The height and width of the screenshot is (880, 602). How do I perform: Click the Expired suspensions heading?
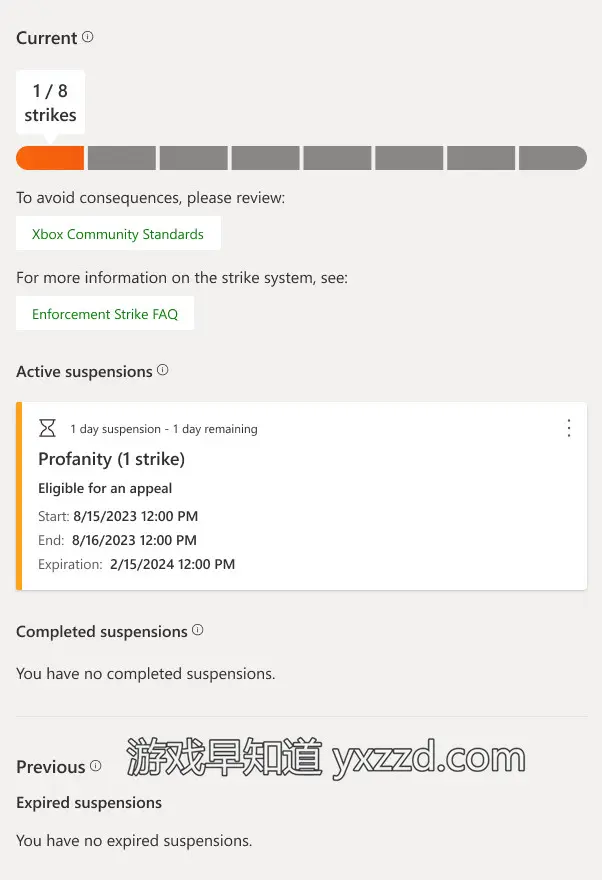pos(89,802)
